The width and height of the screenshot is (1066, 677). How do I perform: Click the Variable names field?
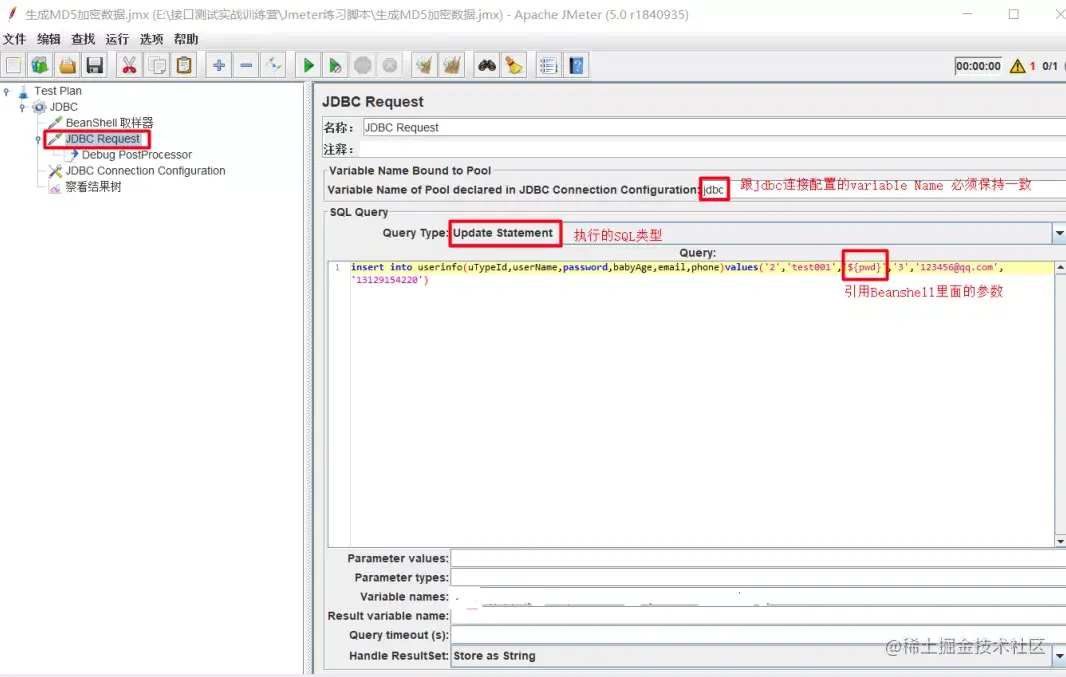pyautogui.click(x=758, y=596)
